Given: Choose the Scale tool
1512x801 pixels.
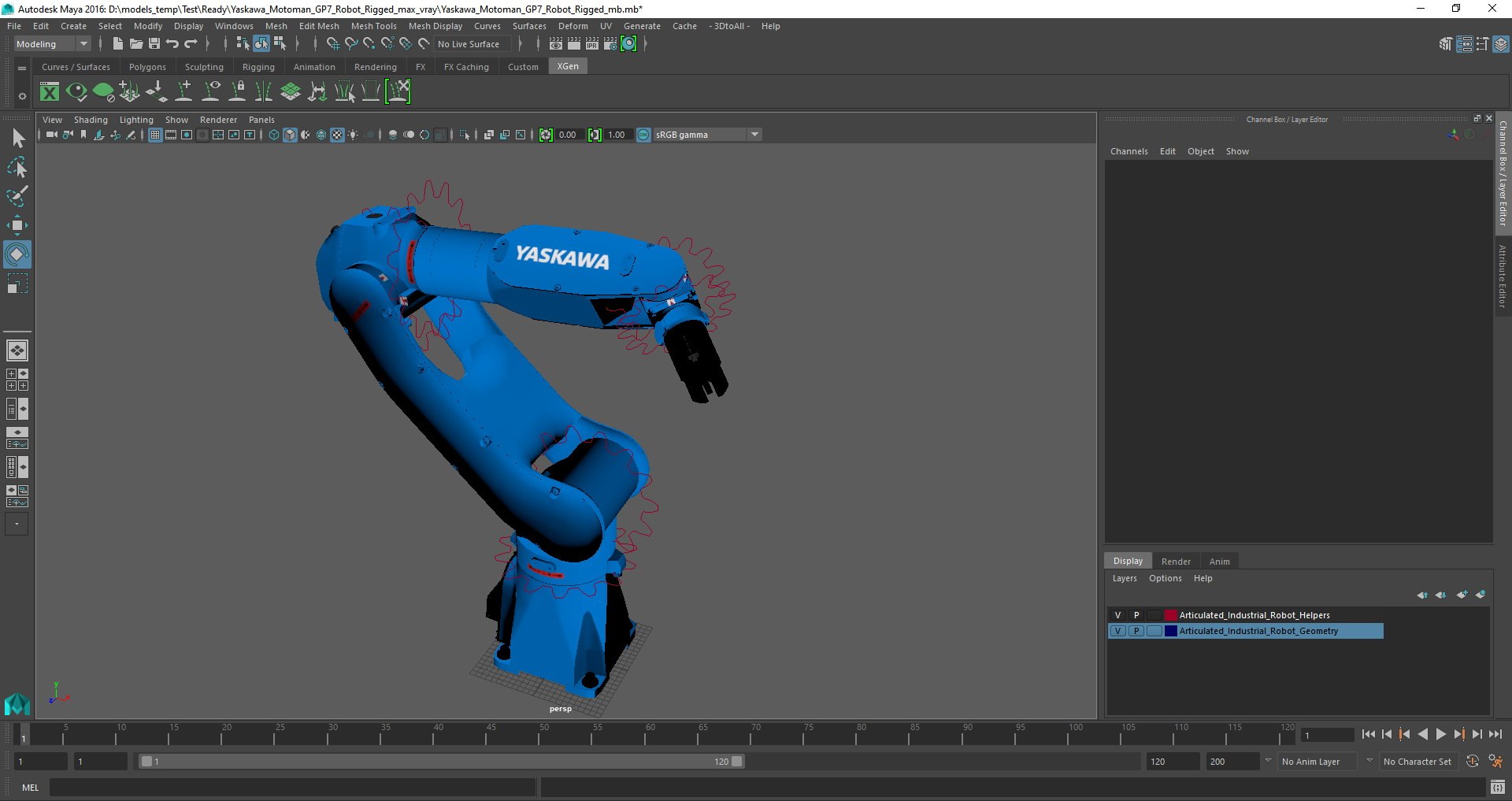Looking at the screenshot, I should pos(17,284).
